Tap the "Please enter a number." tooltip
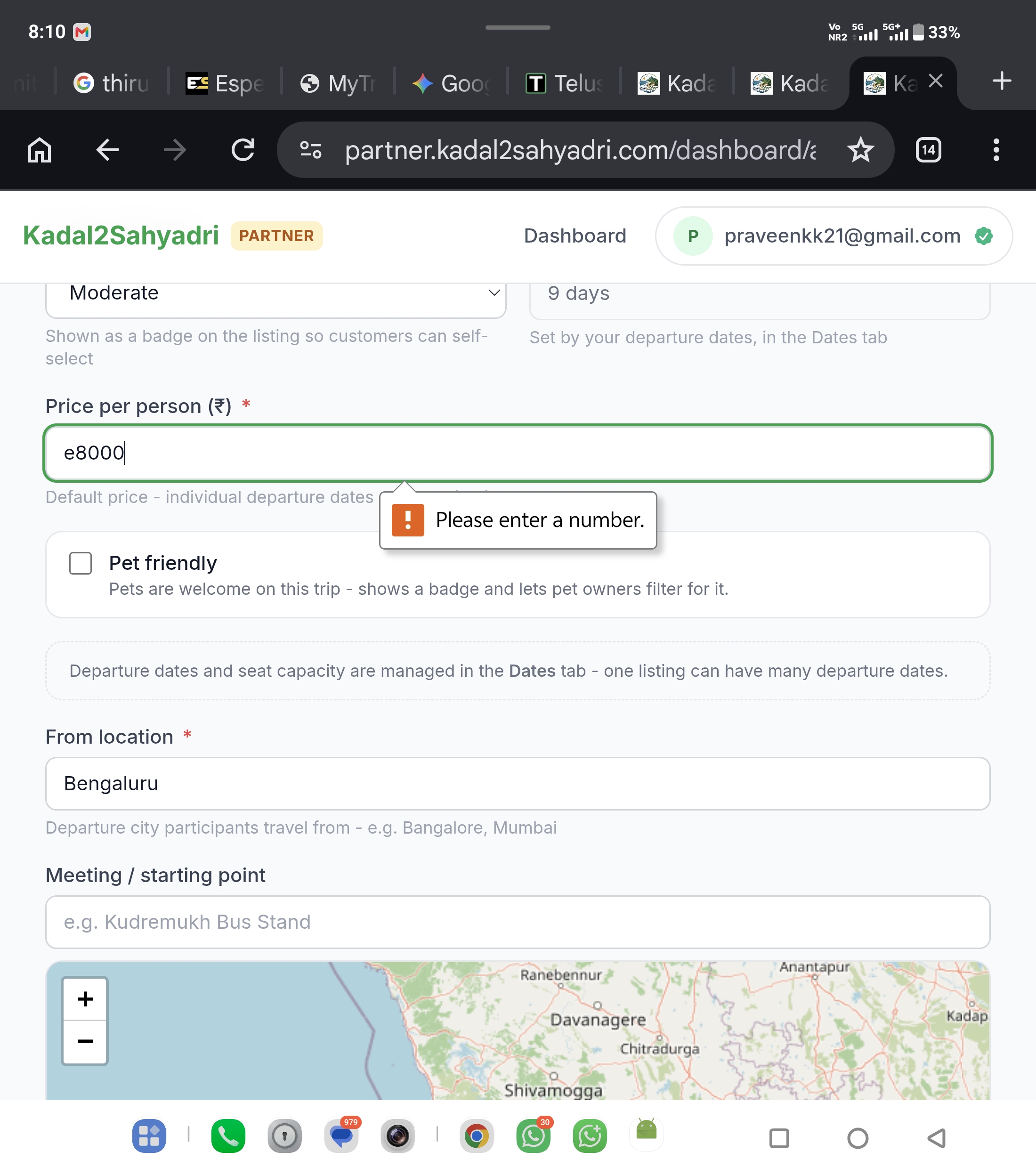1036x1168 pixels. tap(518, 520)
